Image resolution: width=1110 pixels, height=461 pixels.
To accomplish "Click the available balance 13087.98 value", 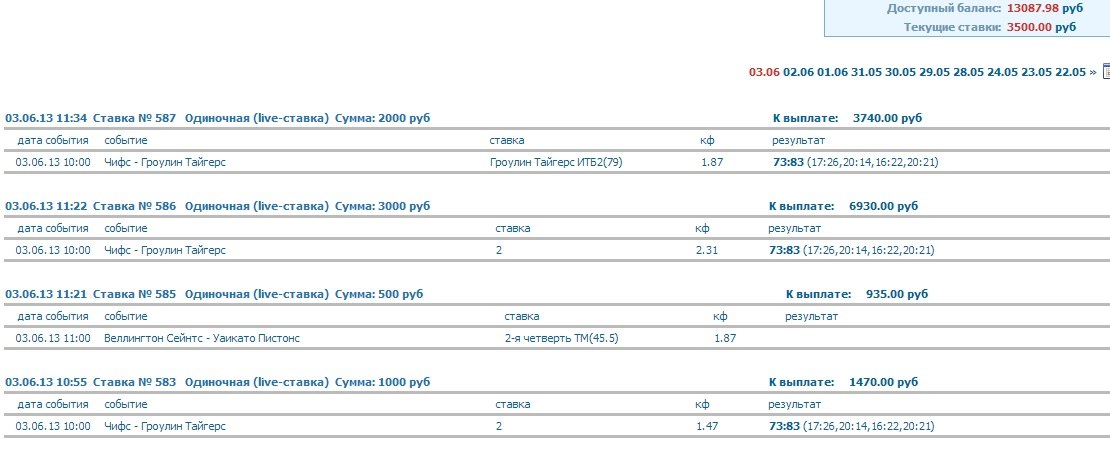I will click(1032, 8).
